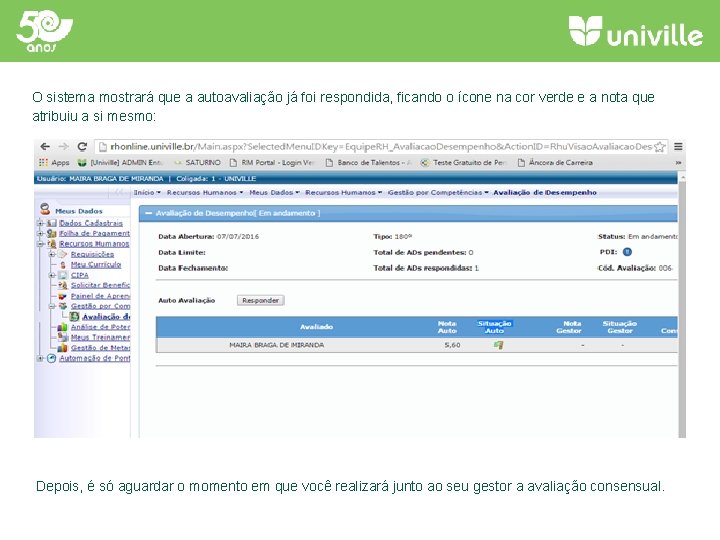Click the Recursos Humanos tree icon
Screen dimensions: 720x540
point(52,244)
